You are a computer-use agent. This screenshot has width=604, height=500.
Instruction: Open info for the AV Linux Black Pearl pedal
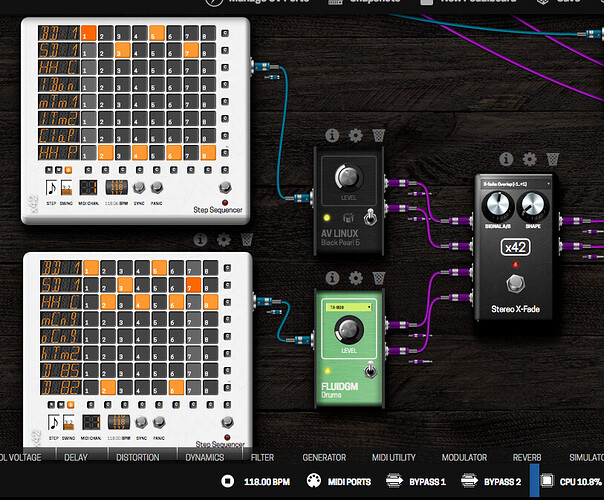click(332, 135)
